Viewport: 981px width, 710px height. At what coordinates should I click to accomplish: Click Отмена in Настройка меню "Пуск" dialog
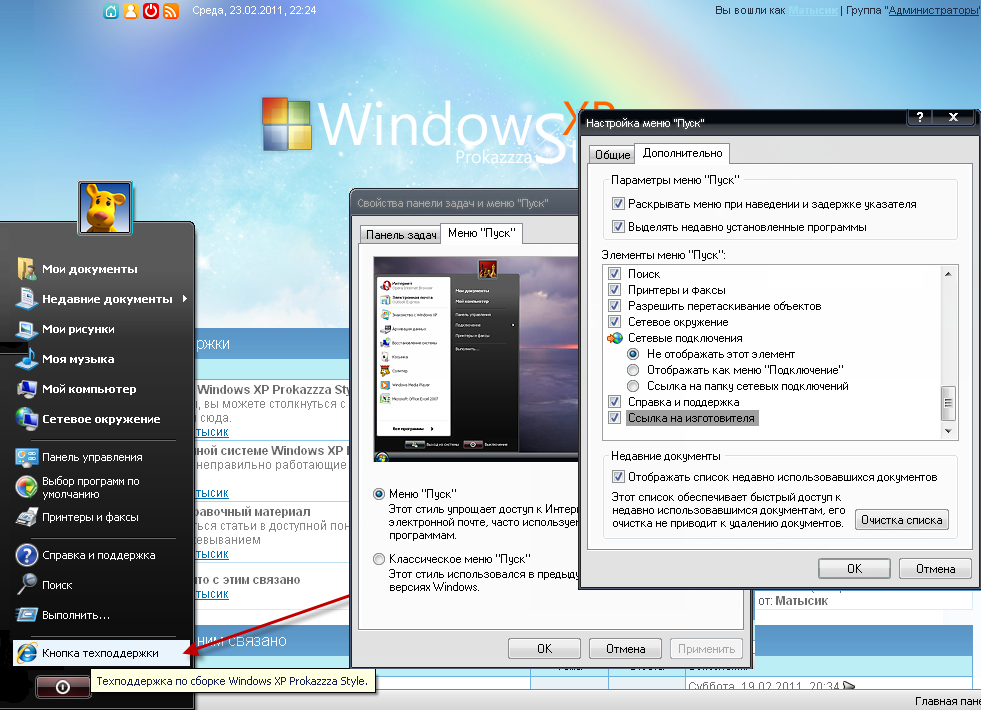935,569
